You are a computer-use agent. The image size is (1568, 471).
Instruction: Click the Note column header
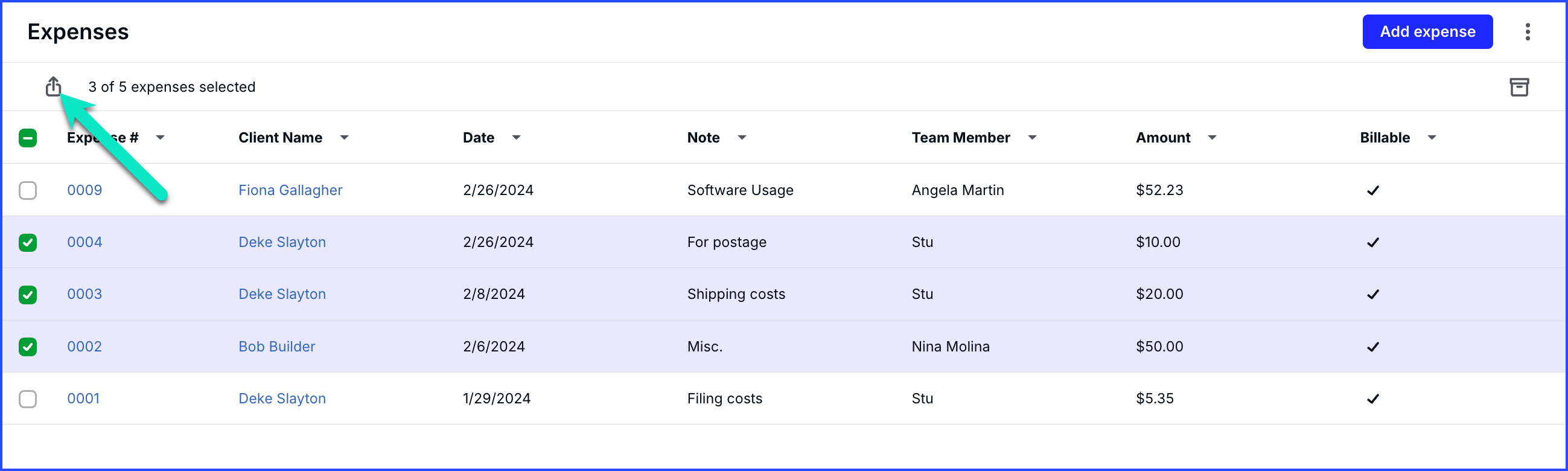703,138
